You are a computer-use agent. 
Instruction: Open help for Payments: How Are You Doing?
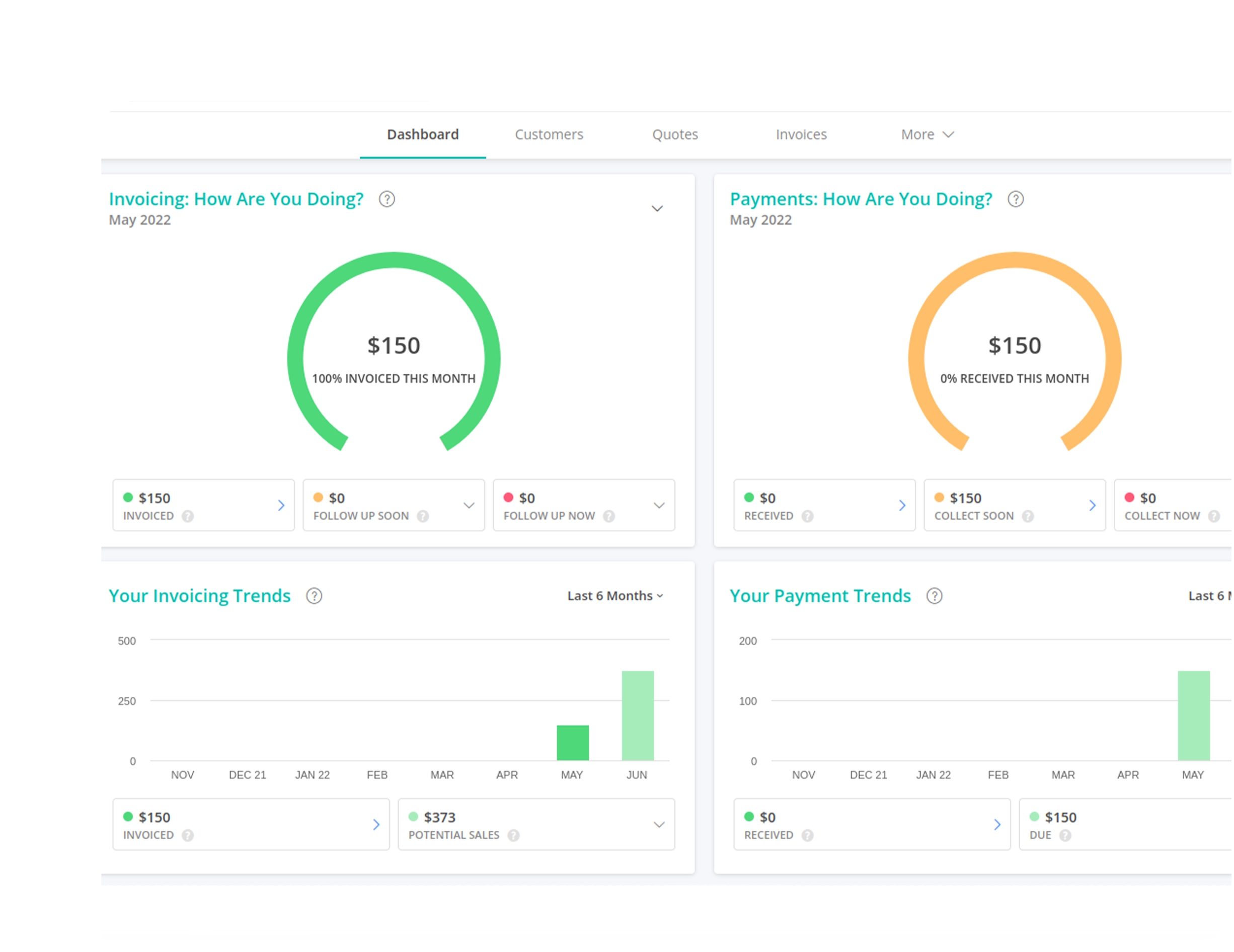click(1016, 199)
